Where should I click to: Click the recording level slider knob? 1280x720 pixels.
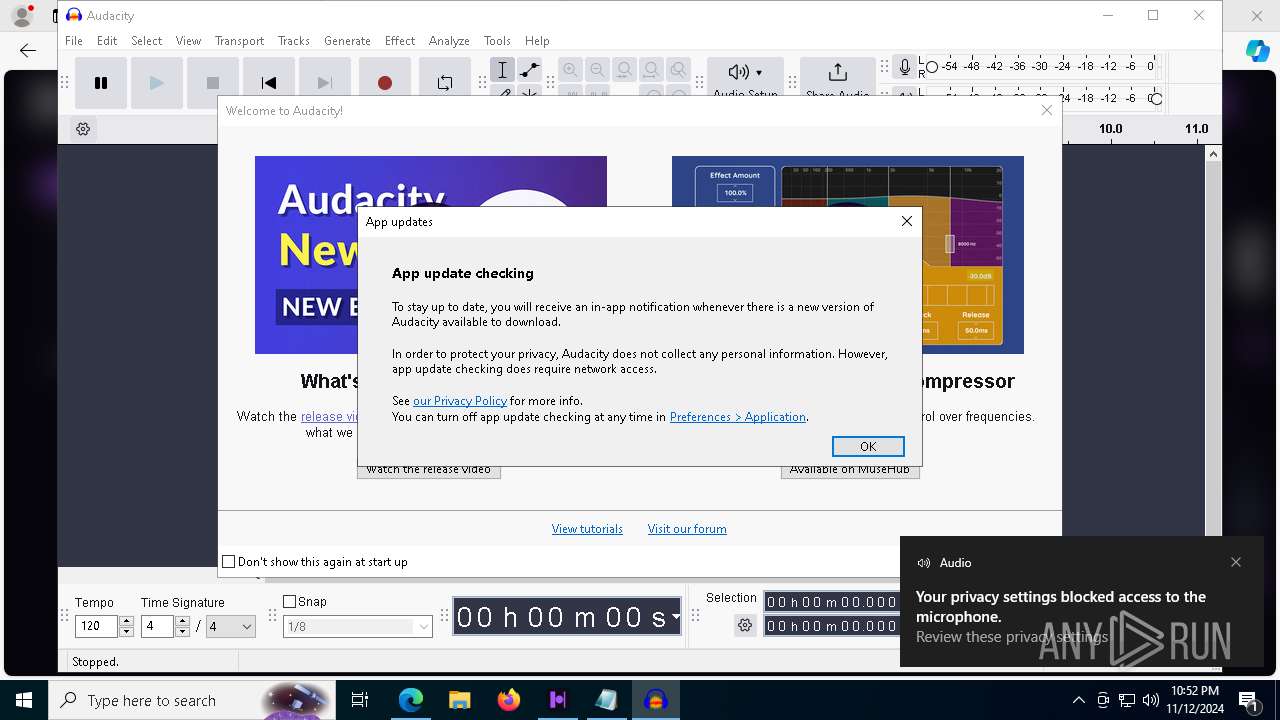[x=932, y=67]
